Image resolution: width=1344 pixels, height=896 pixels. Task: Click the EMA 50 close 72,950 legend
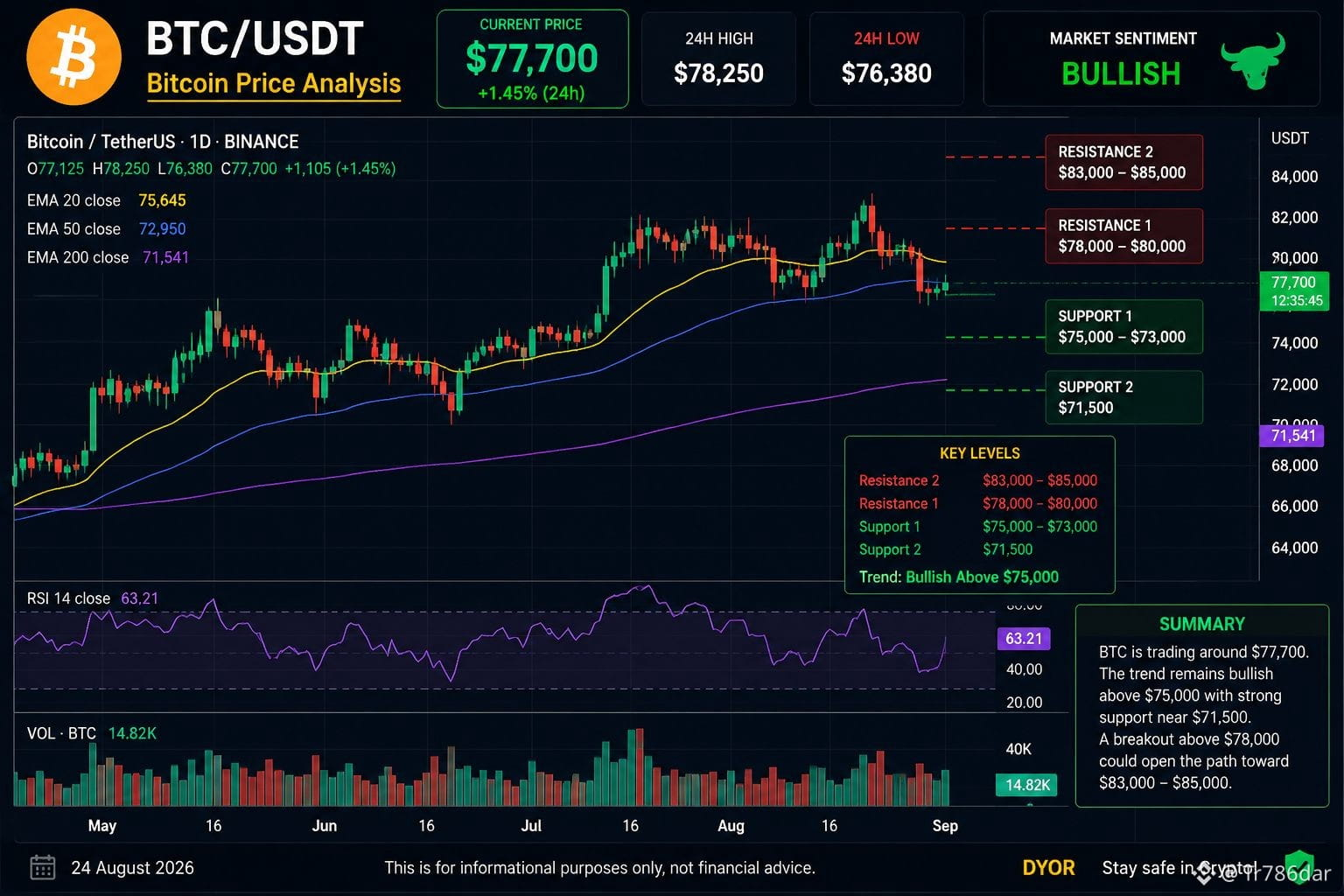[106, 229]
